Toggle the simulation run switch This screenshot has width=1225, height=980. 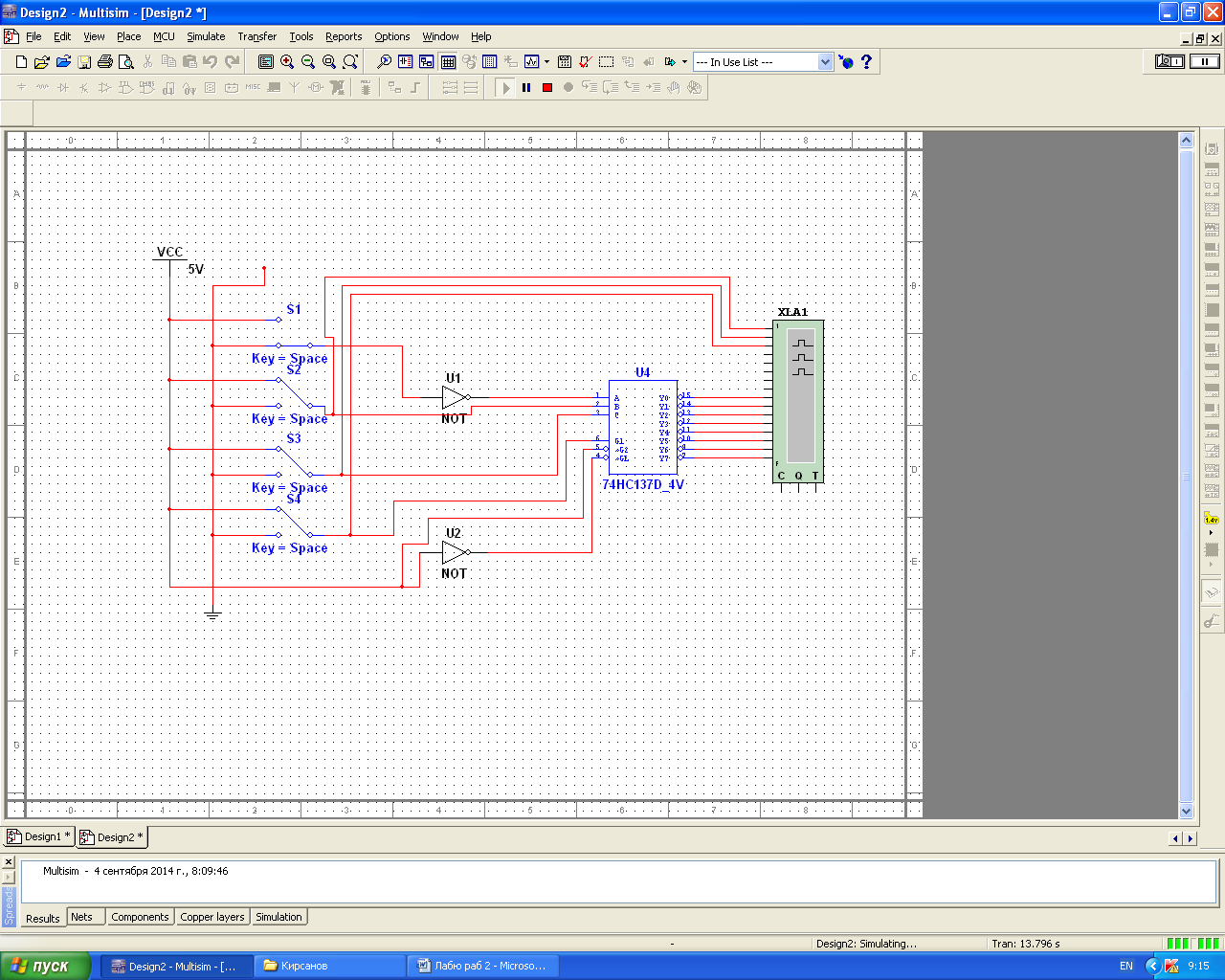1169,61
